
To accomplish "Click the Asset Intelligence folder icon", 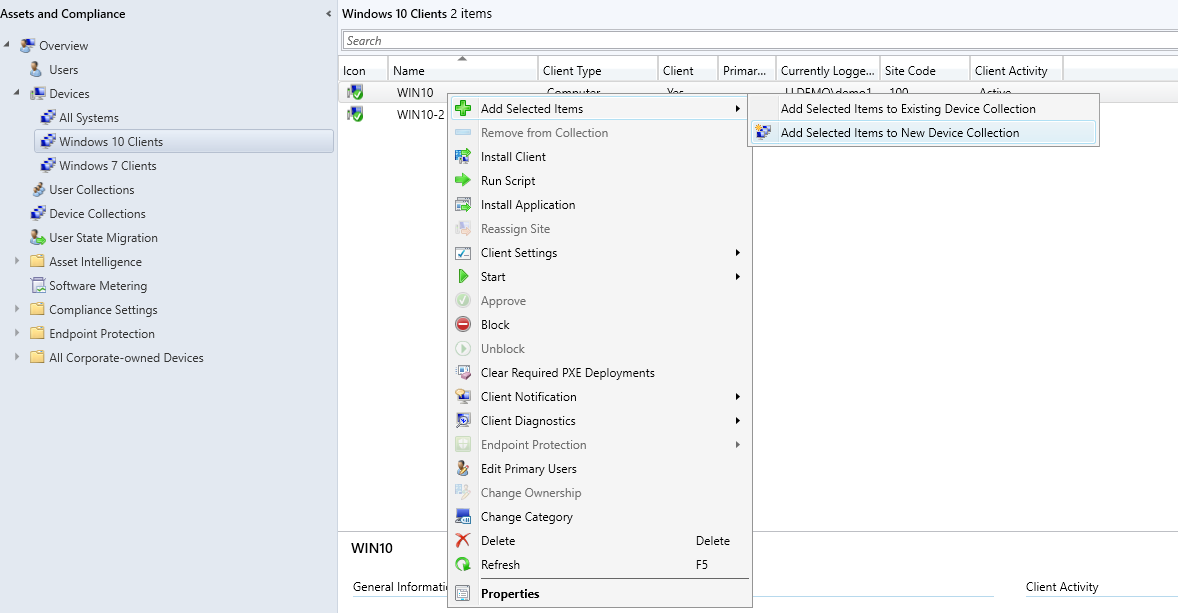I will point(38,261).
